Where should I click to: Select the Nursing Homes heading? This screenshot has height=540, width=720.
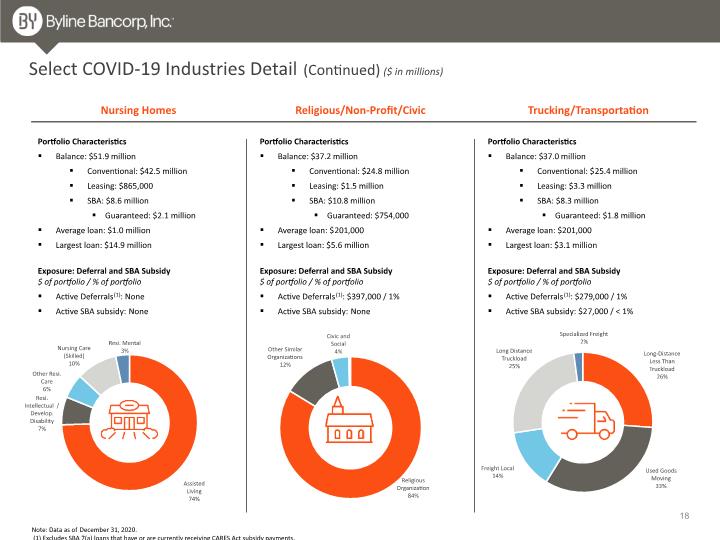(138, 110)
